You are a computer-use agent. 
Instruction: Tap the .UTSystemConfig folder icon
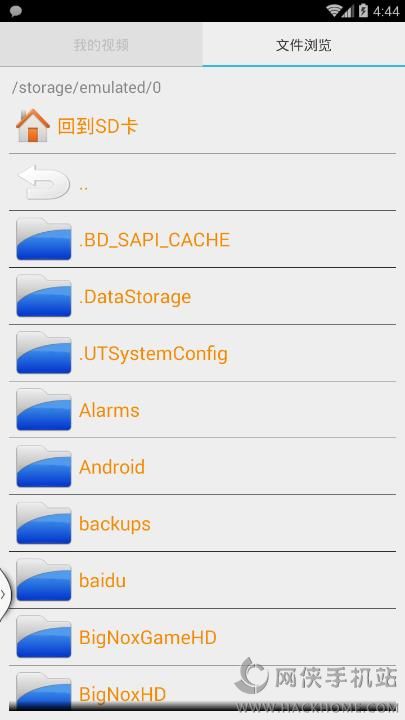(x=44, y=353)
